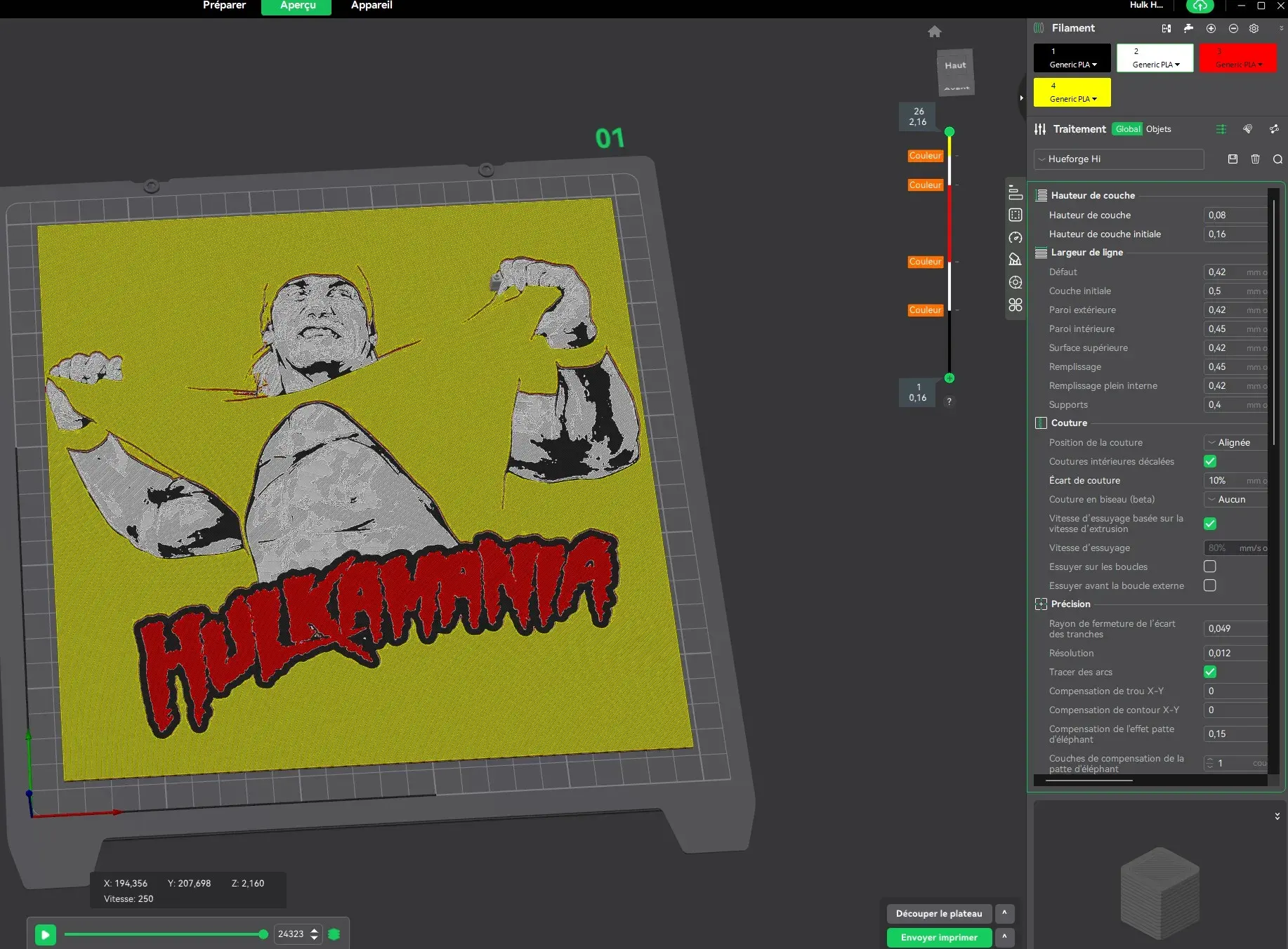Switch to the Aperçu tab
1288x949 pixels.
298,6
